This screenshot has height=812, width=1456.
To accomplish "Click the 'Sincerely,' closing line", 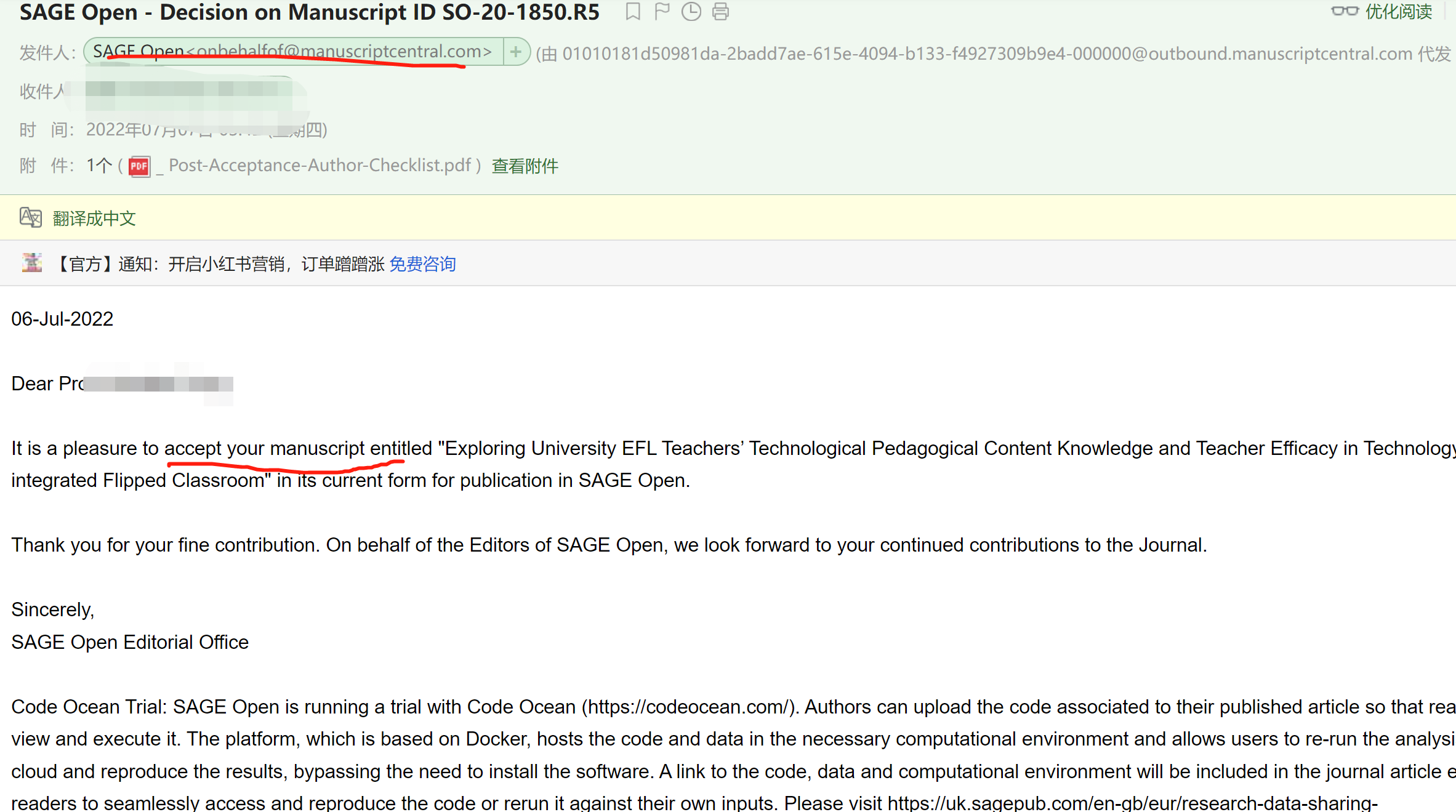I will 53,609.
